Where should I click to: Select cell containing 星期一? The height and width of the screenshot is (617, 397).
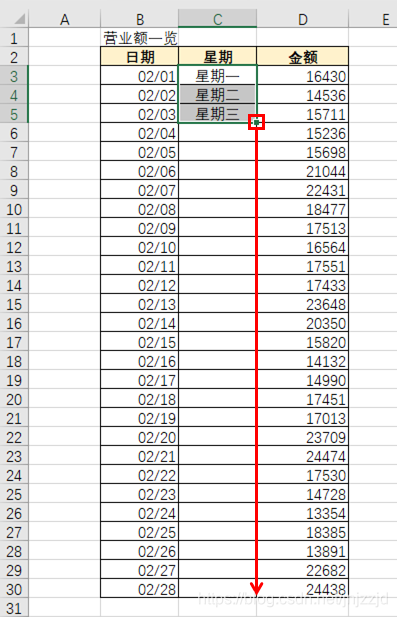[218, 76]
